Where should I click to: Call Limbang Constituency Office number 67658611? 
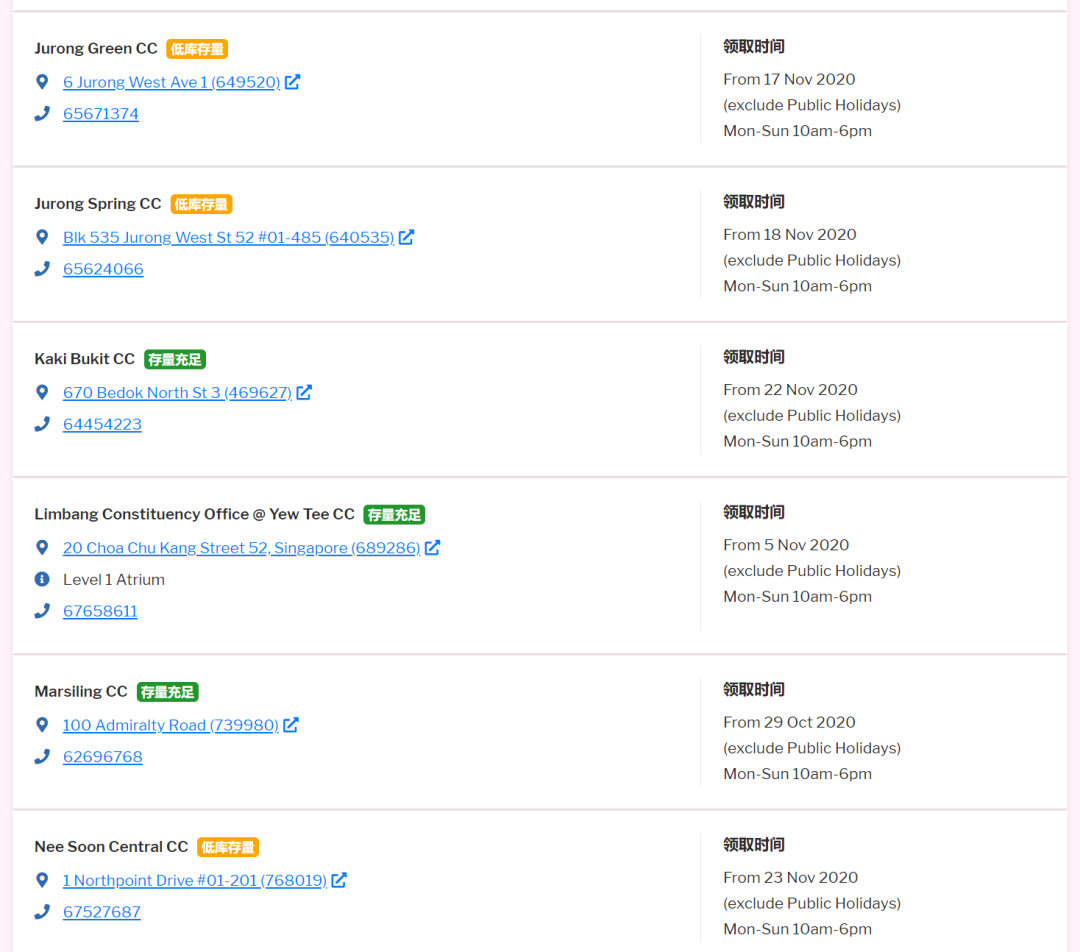(x=100, y=611)
